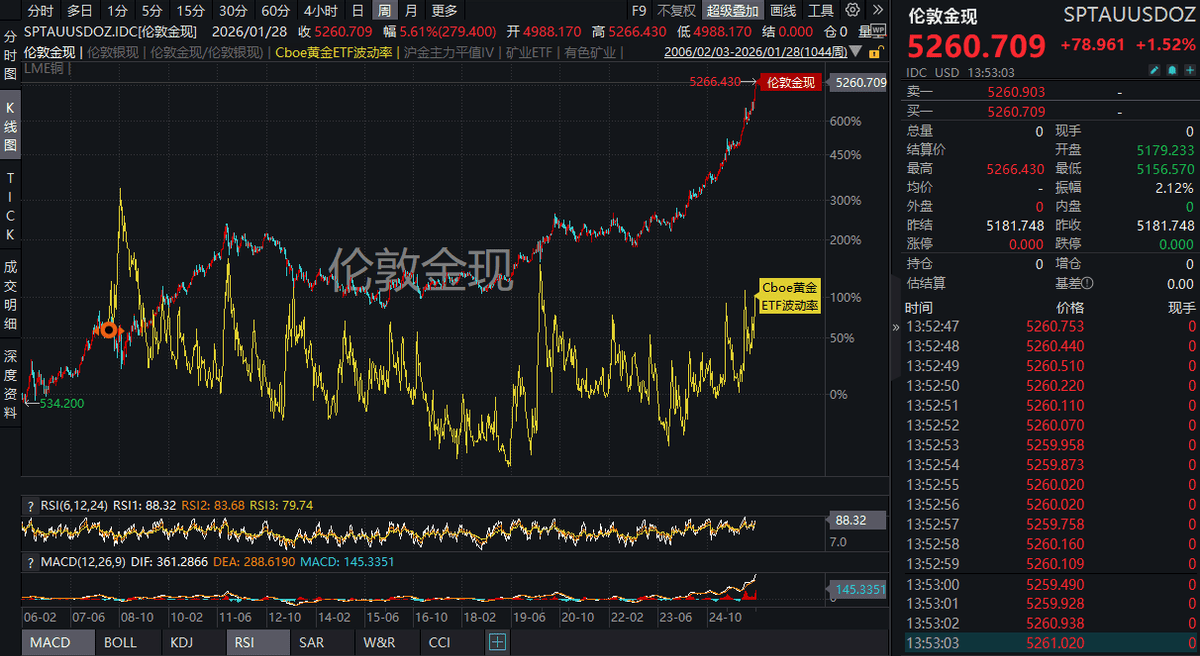Add indicator with plus box icon

(498, 642)
